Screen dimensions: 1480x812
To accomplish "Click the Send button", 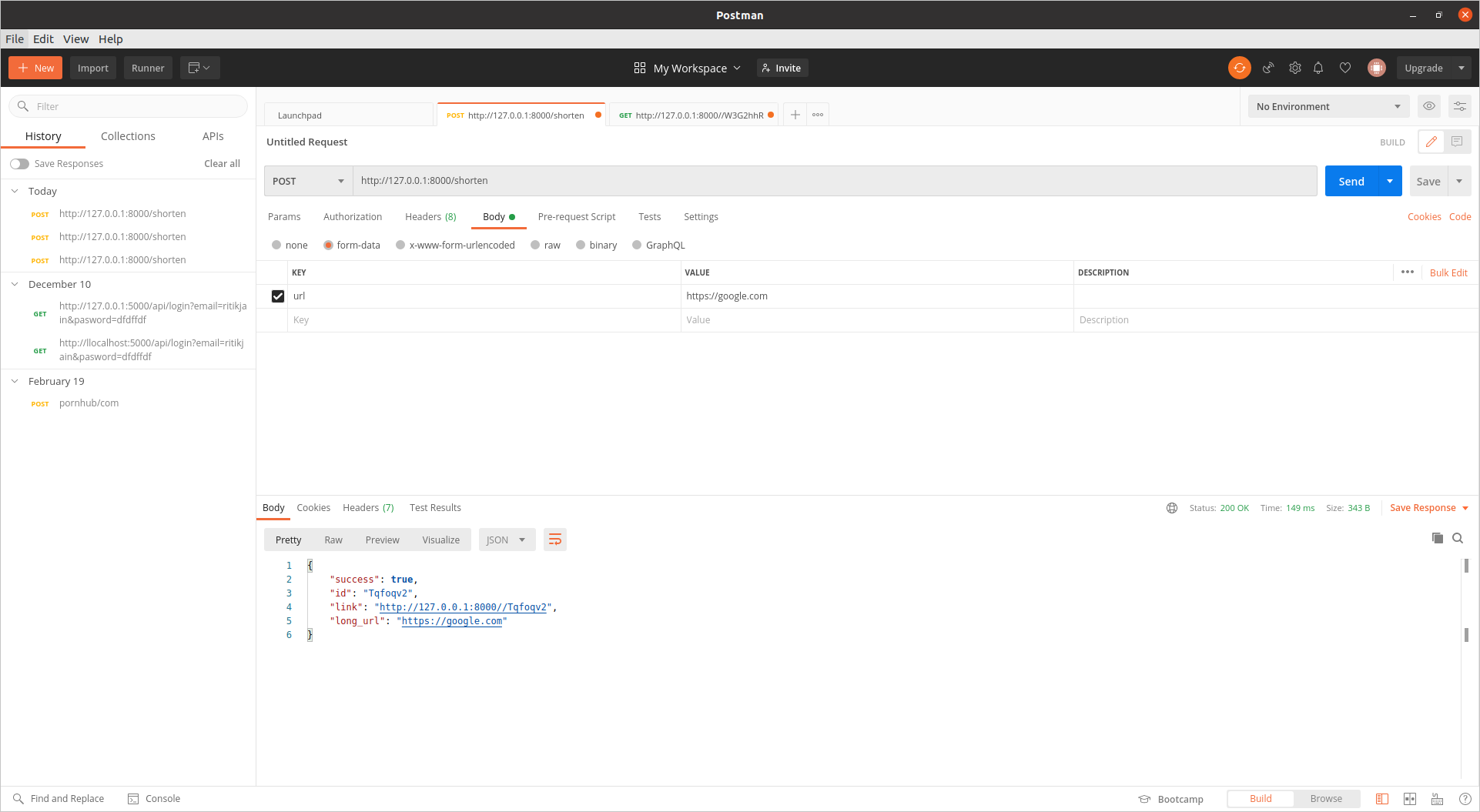I will pyautogui.click(x=1350, y=181).
